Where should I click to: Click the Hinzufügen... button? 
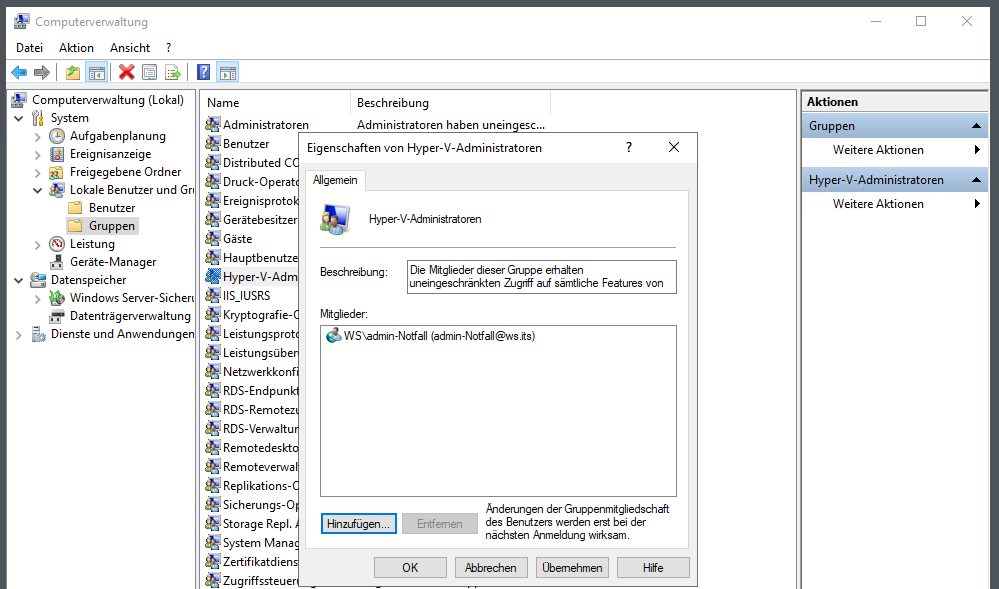click(359, 524)
